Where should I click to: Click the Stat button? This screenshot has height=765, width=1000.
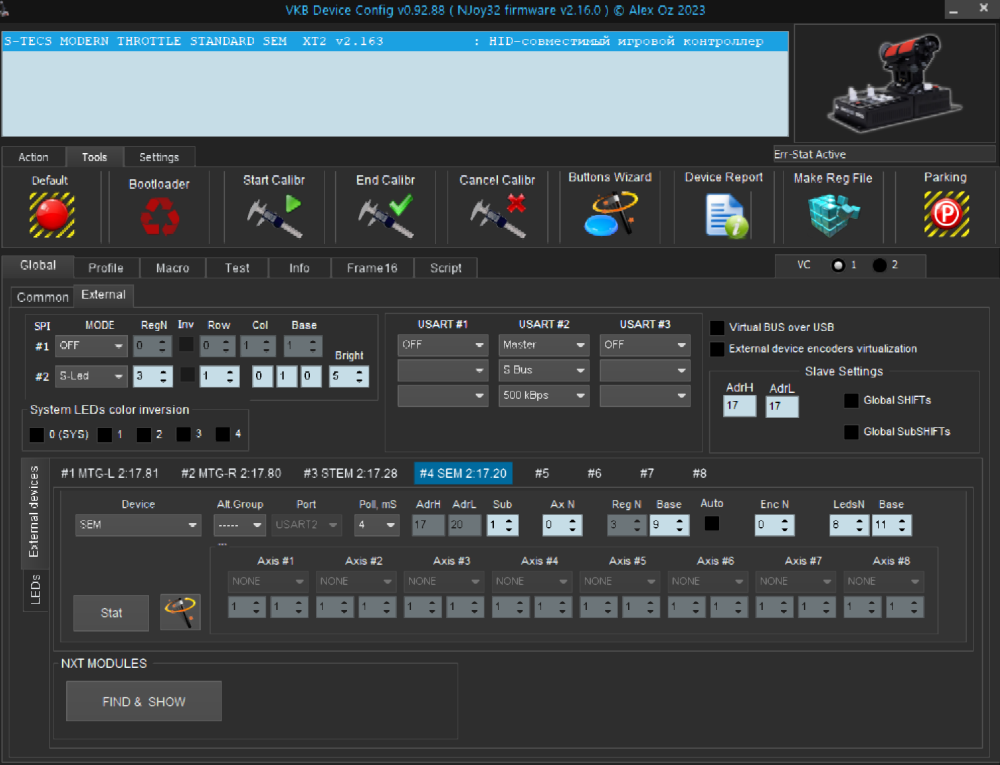(111, 613)
